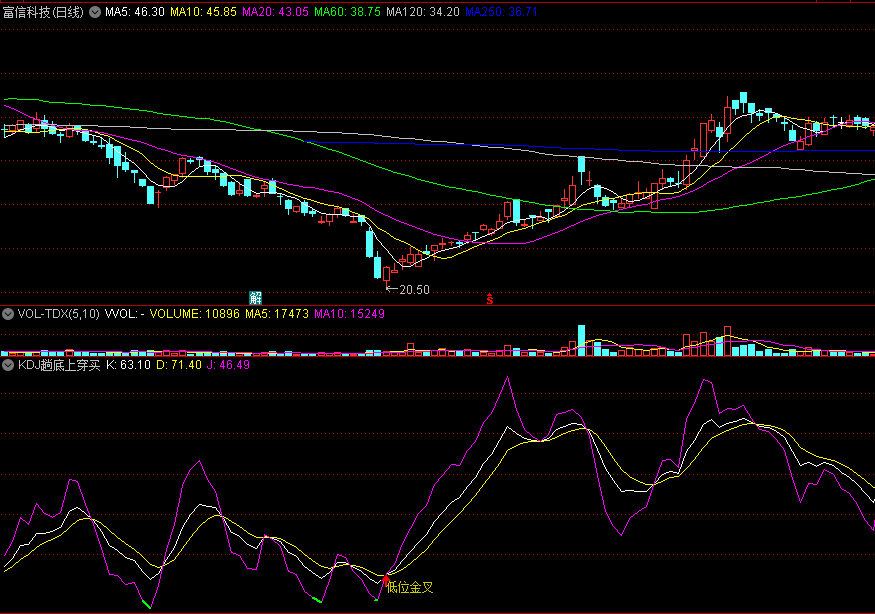Image resolution: width=875 pixels, height=614 pixels.
Task: Open the KDJ indicator dropdown arrow
Action: point(8,365)
